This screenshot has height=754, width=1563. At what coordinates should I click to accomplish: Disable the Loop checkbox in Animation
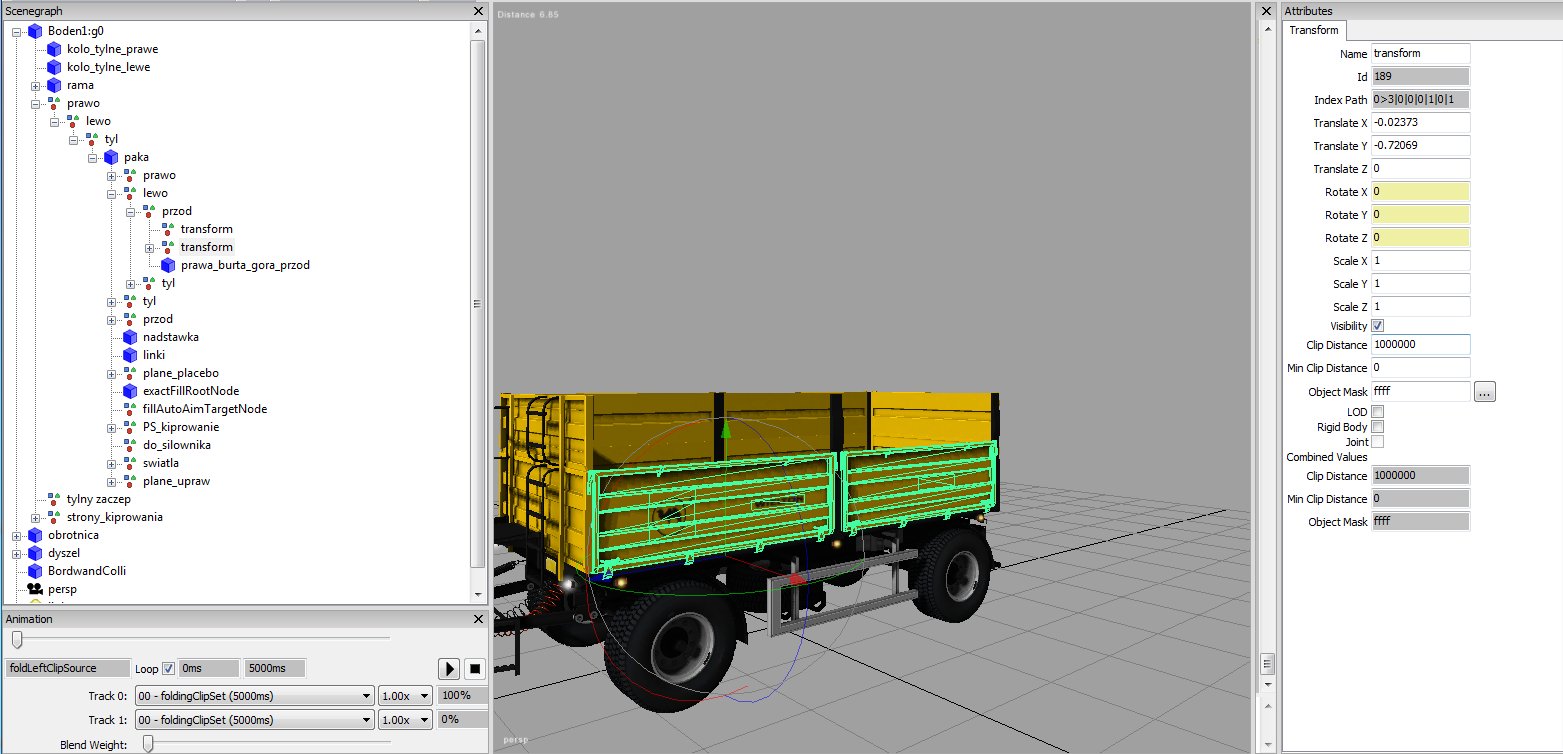coord(168,668)
